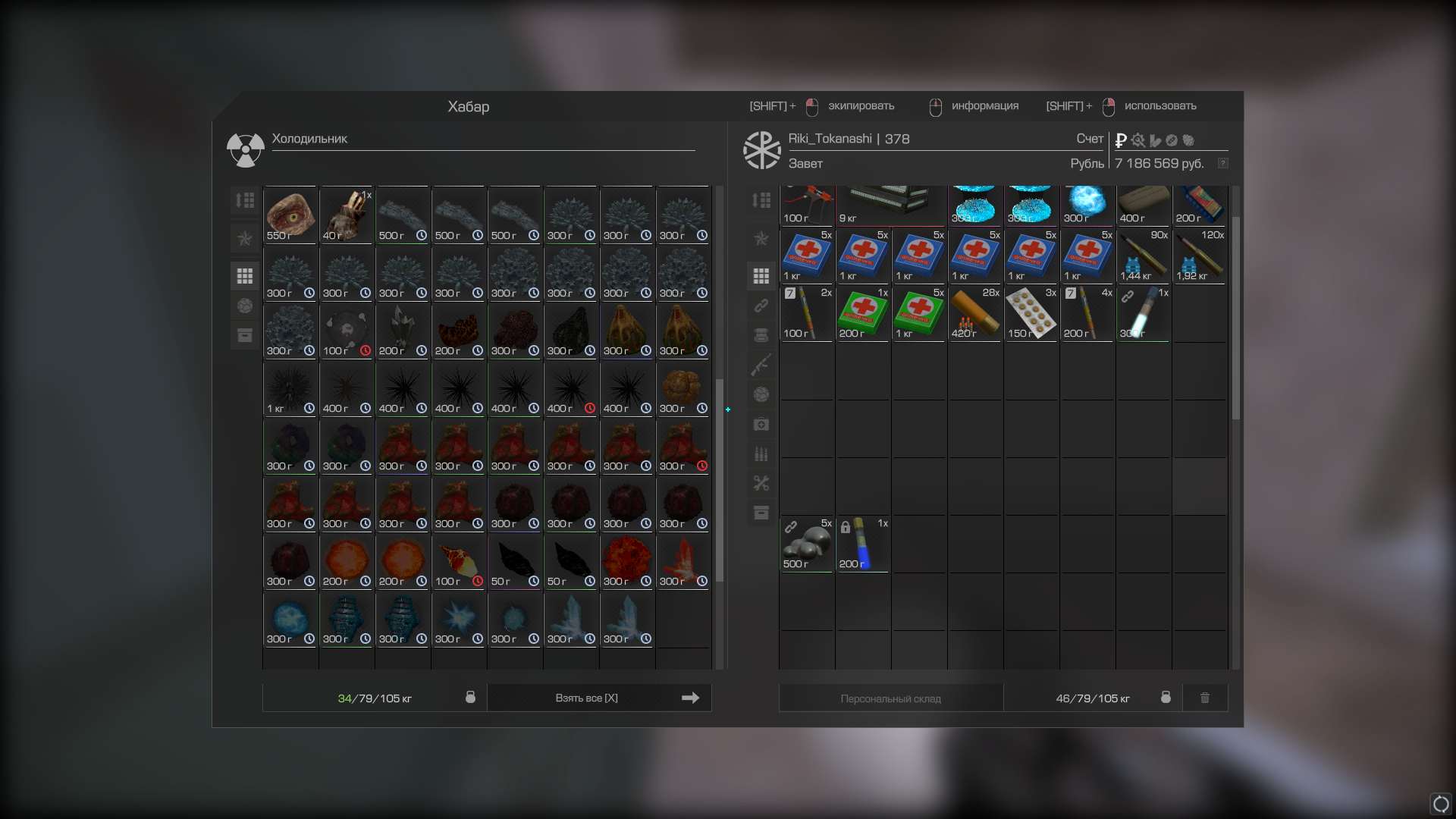This screenshot has width=1456, height=819.
Task: Click the Хабар window title
Action: point(469,106)
